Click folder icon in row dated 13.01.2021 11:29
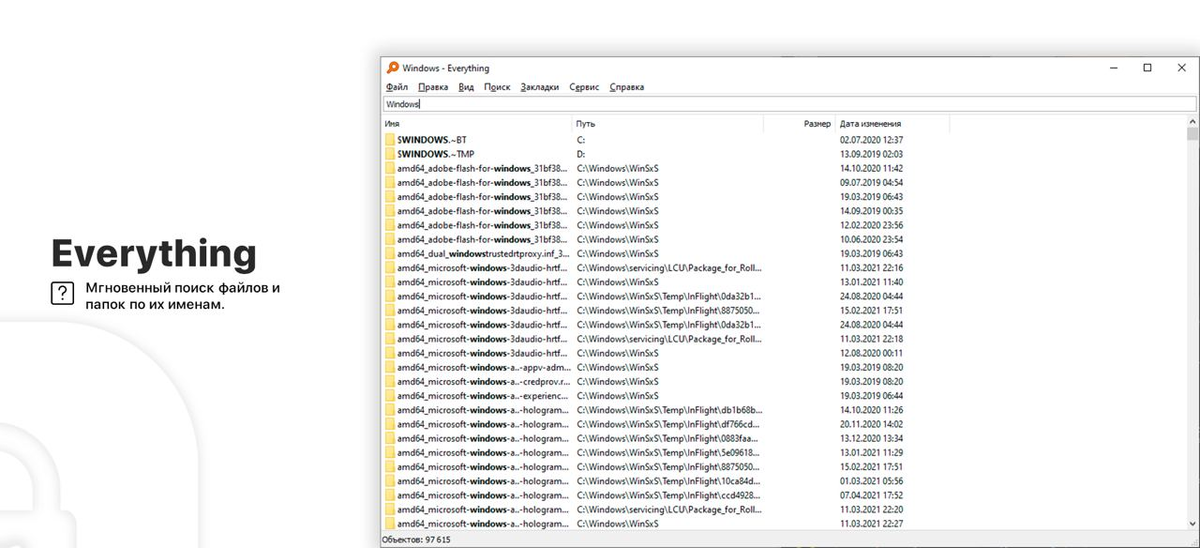 point(390,453)
